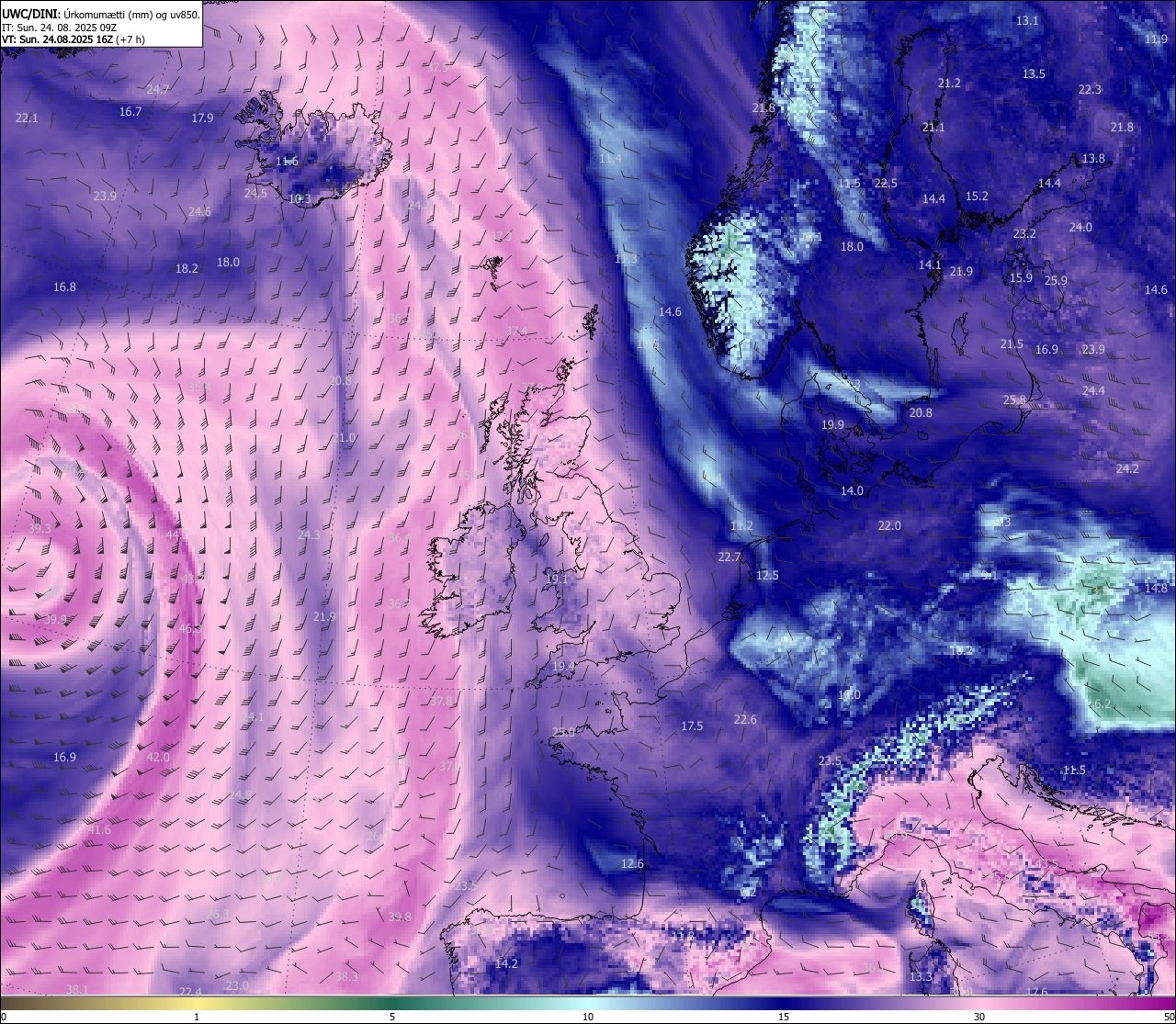The width and height of the screenshot is (1176, 1024).
Task: Select the map value 13.8
Action: (x=1093, y=158)
